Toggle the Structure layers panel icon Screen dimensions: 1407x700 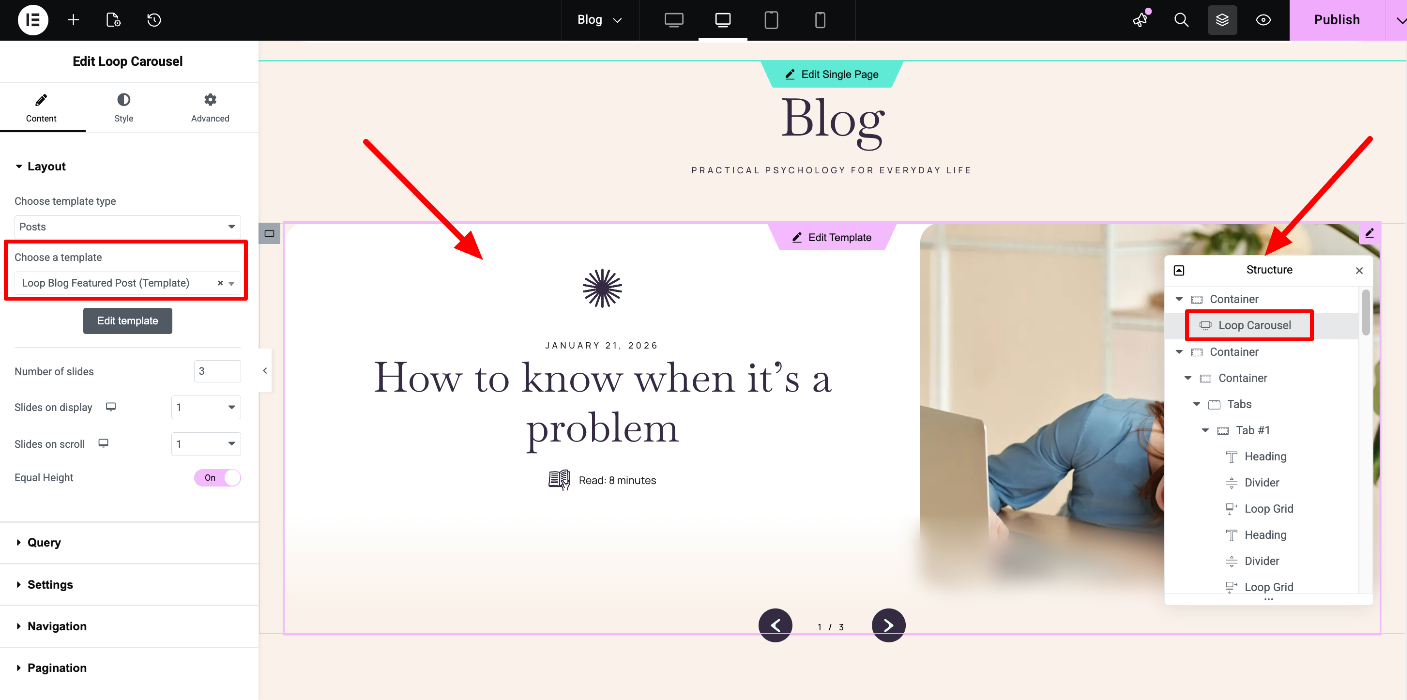(1222, 20)
